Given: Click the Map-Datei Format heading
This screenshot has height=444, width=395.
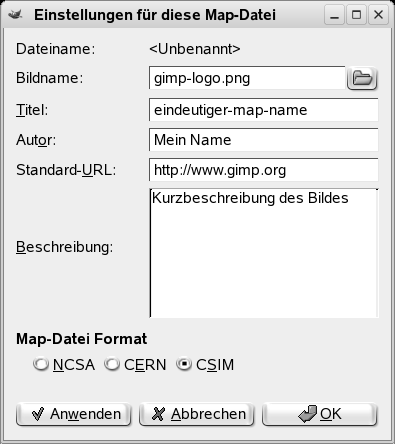Looking at the screenshot, I should (x=81, y=339).
